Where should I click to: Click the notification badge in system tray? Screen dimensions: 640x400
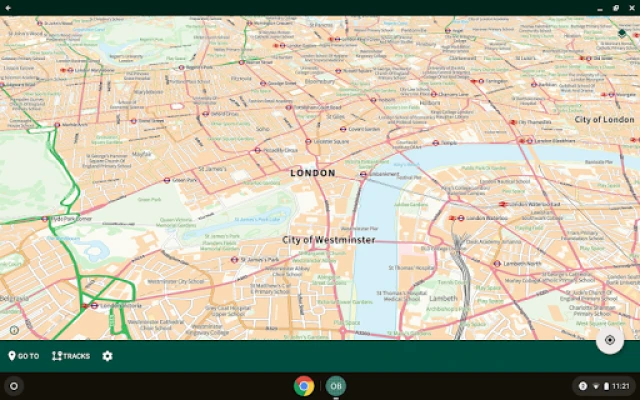coord(583,386)
